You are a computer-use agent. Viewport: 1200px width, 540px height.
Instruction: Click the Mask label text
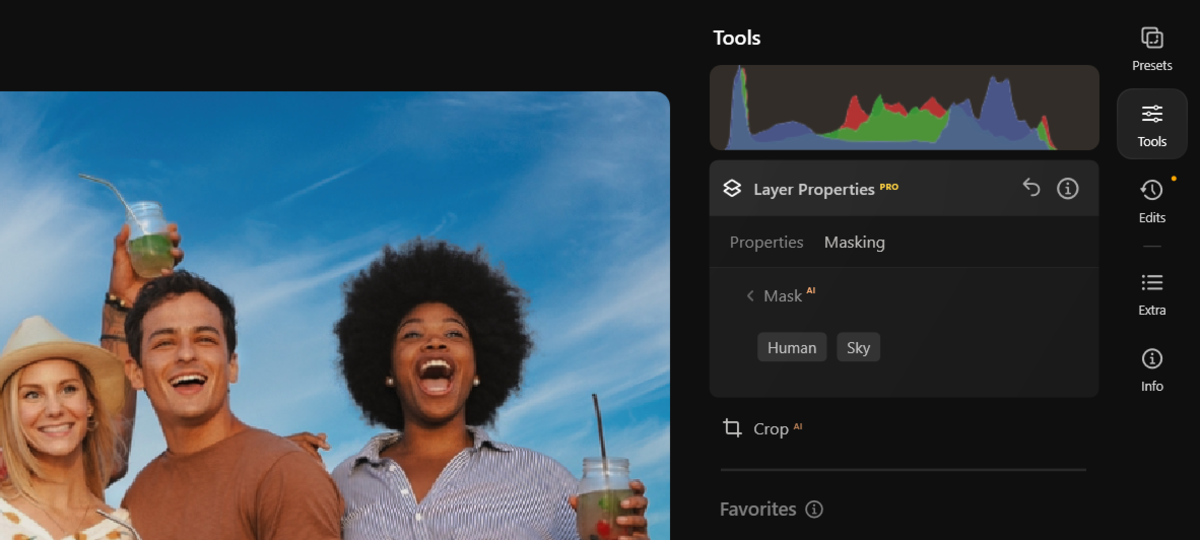[x=783, y=296]
